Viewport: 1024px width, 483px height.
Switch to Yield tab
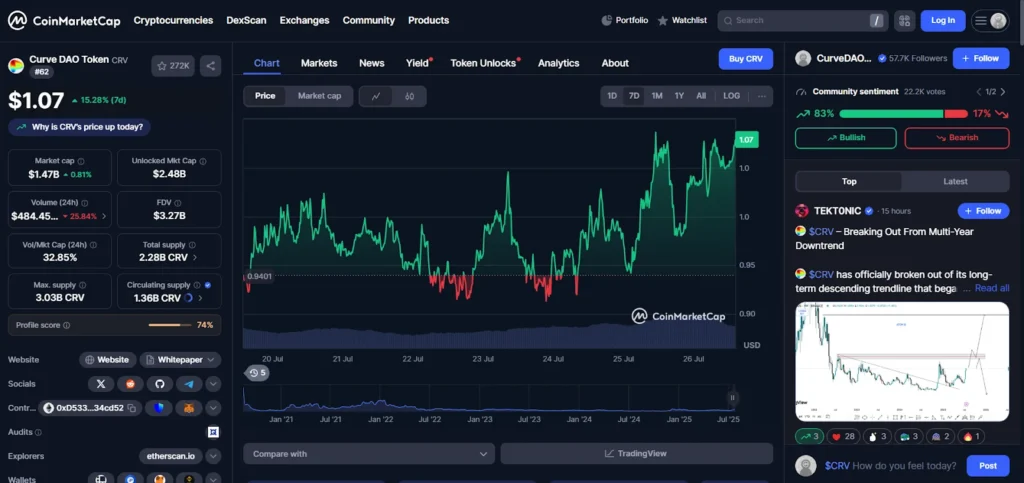(x=417, y=63)
